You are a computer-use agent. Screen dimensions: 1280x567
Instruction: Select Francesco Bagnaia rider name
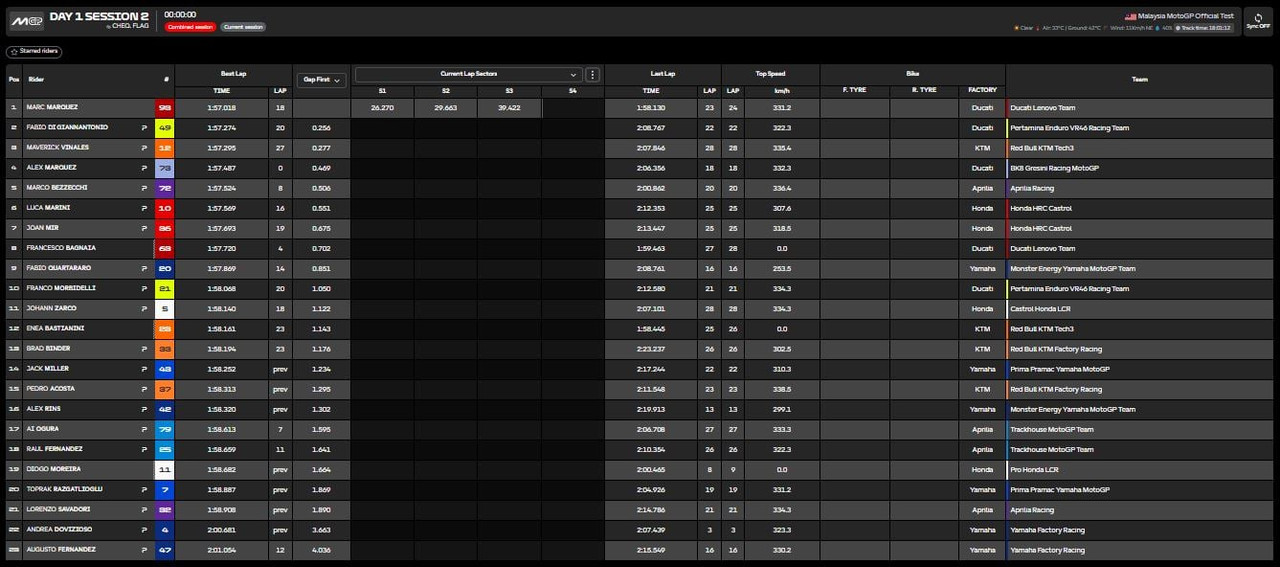tap(62, 248)
